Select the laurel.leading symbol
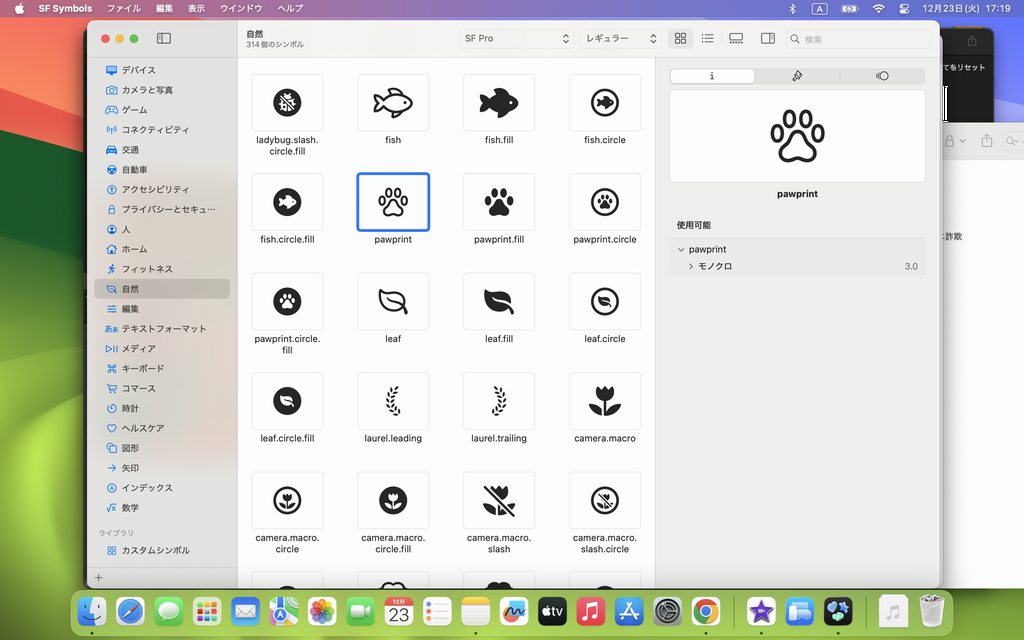 [x=393, y=401]
